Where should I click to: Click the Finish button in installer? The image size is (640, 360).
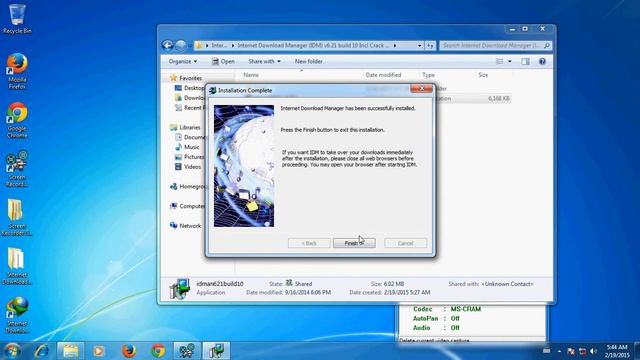click(354, 243)
